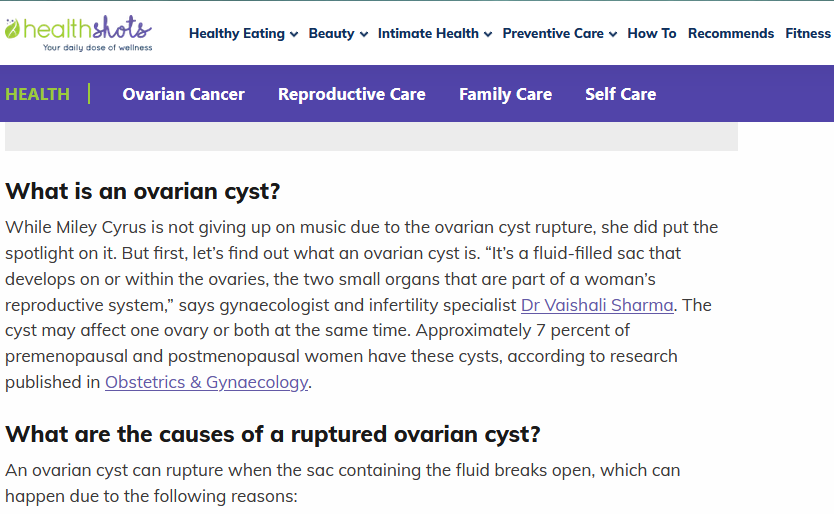Click the Healthshots logo
The height and width of the screenshot is (514, 834).
79,34
